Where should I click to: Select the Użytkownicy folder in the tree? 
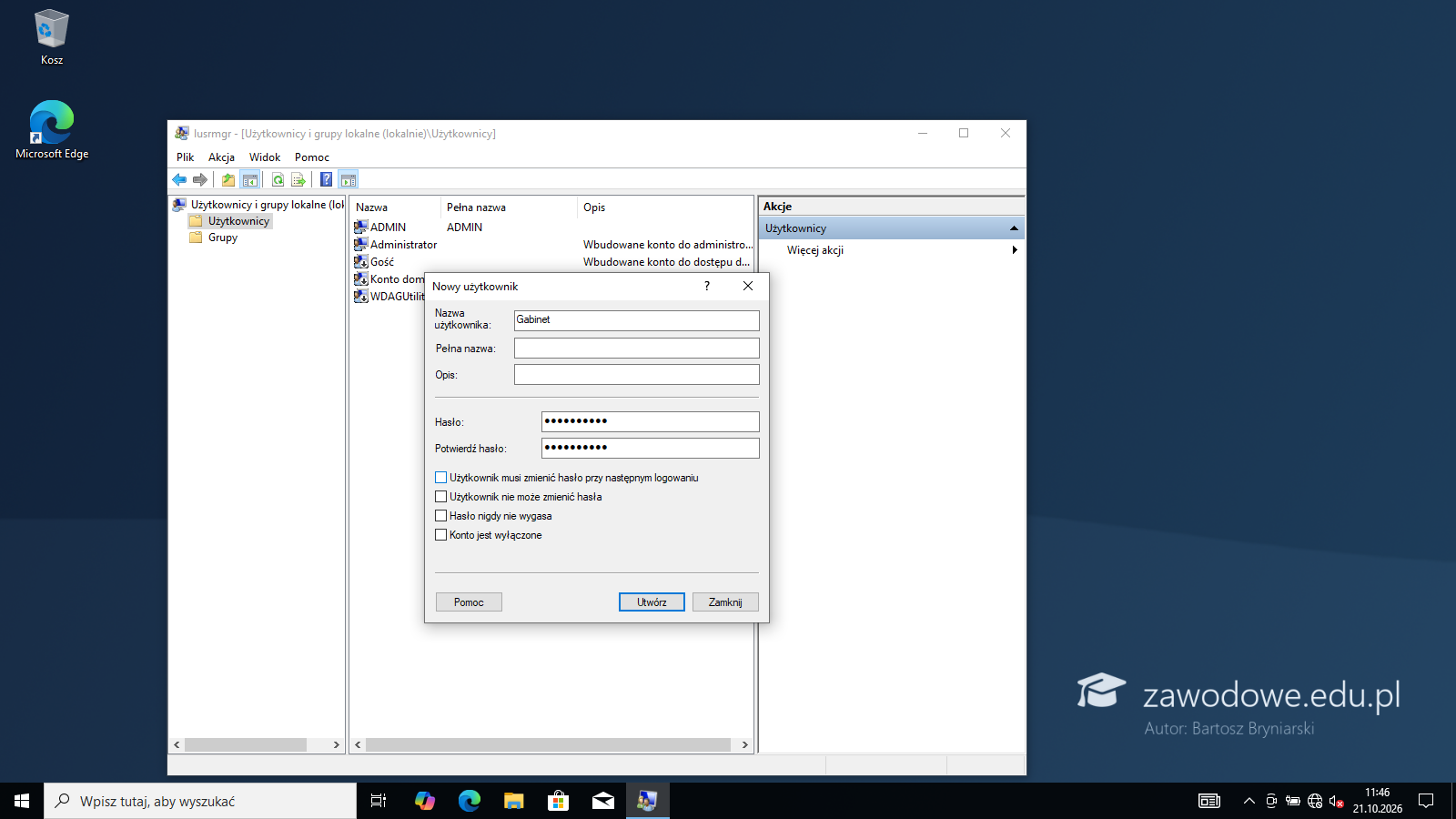click(238, 221)
